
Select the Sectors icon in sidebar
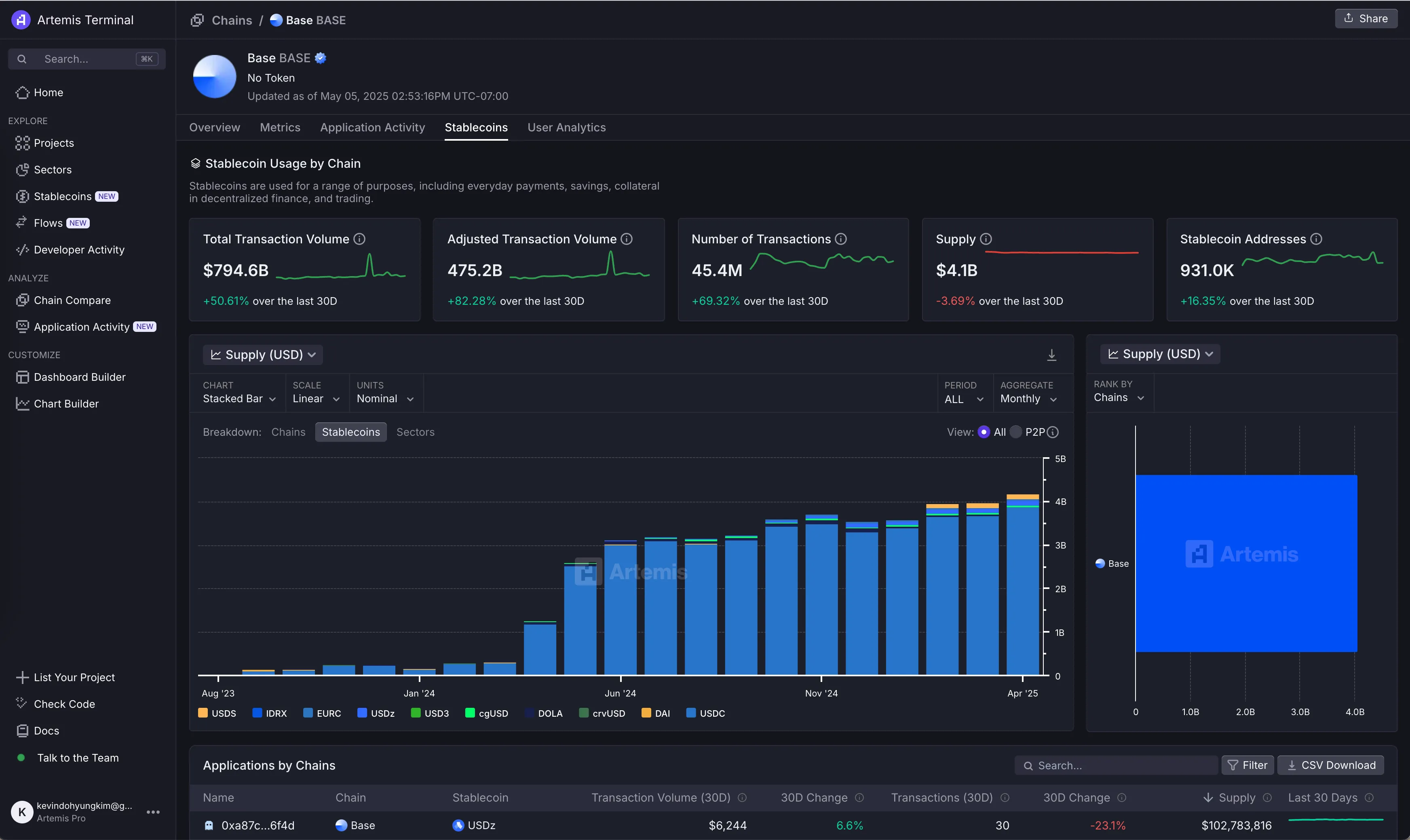pyautogui.click(x=23, y=169)
